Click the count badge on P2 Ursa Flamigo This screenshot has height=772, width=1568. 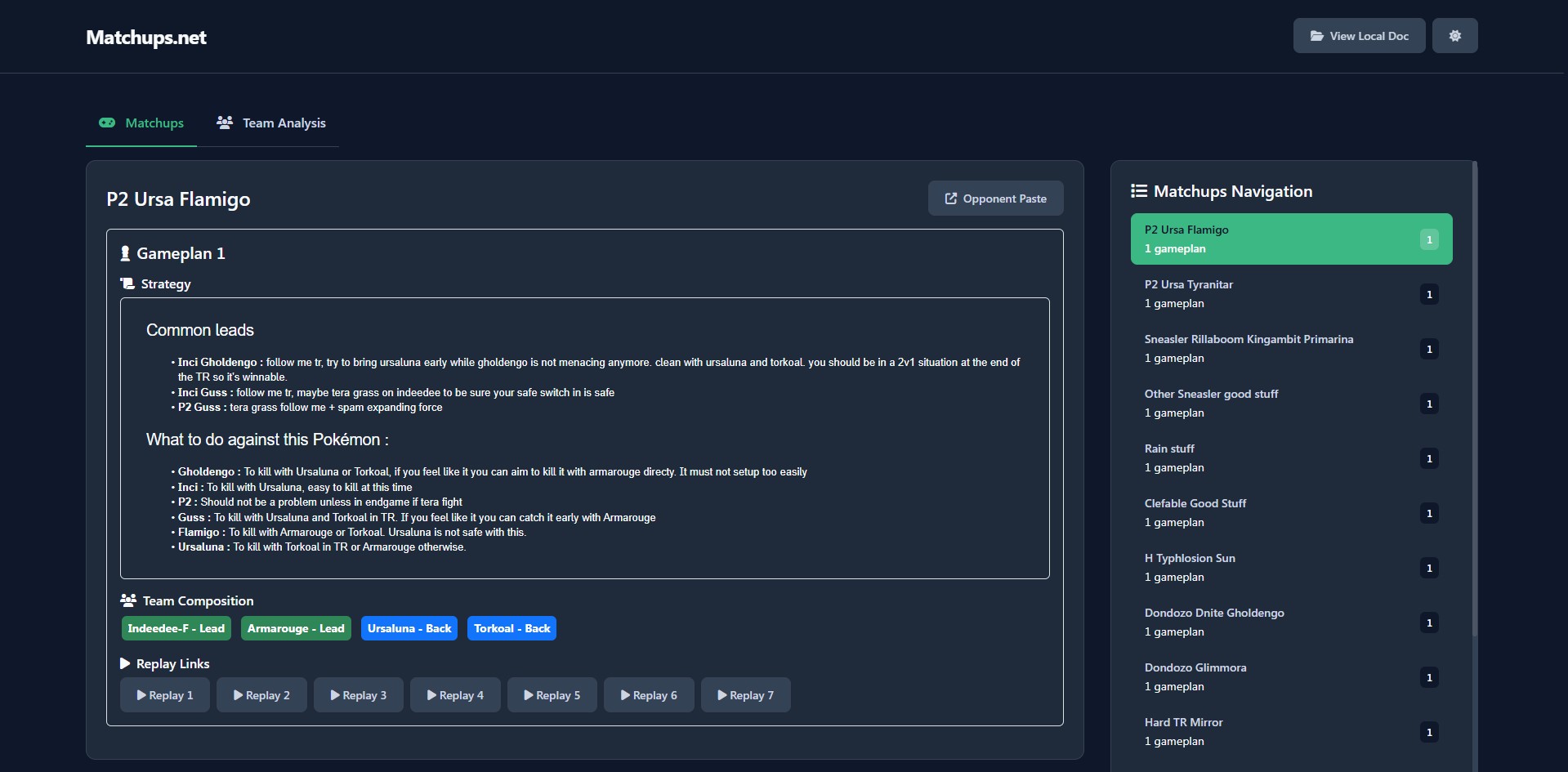pyautogui.click(x=1429, y=239)
